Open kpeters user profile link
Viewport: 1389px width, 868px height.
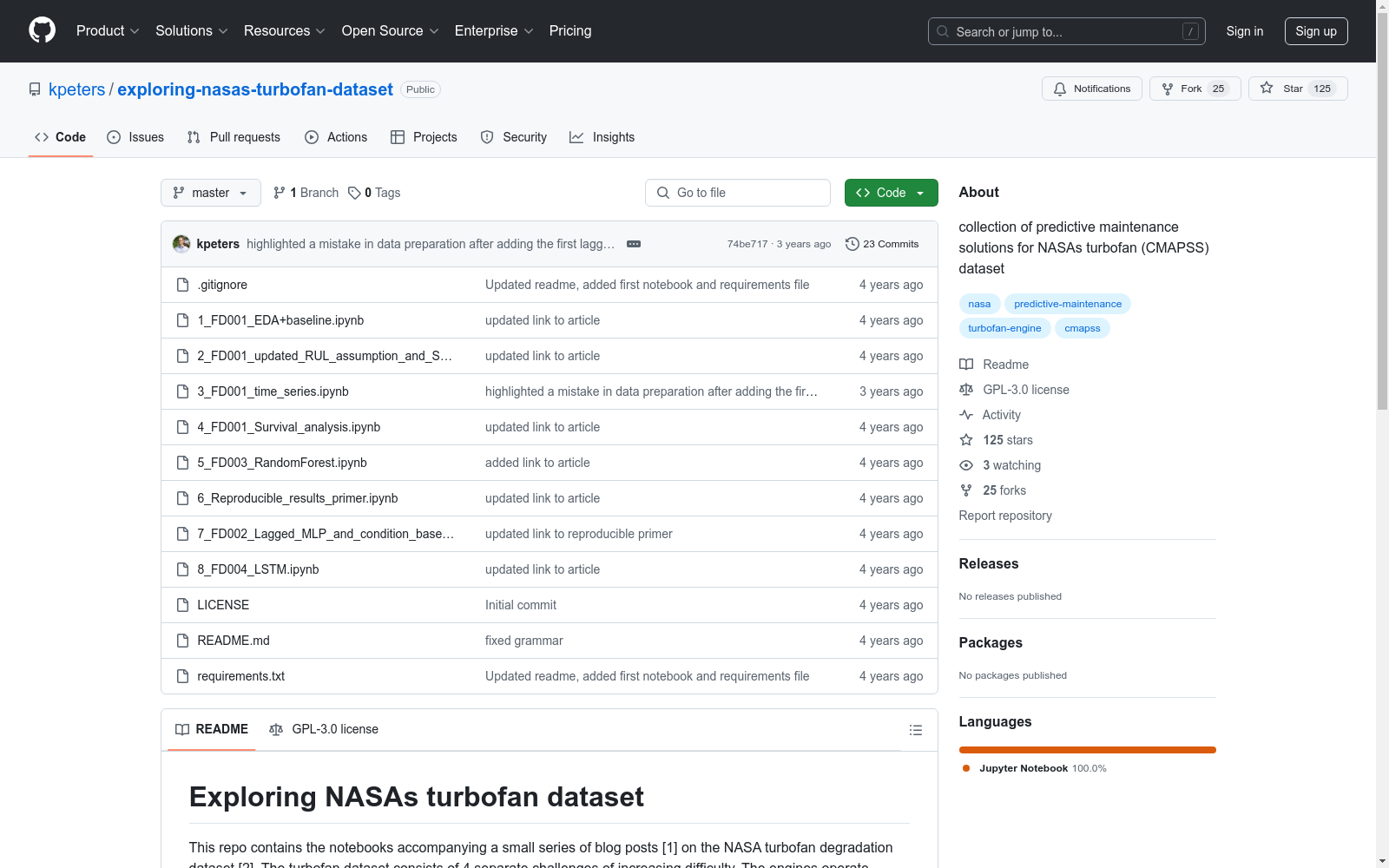pos(76,89)
